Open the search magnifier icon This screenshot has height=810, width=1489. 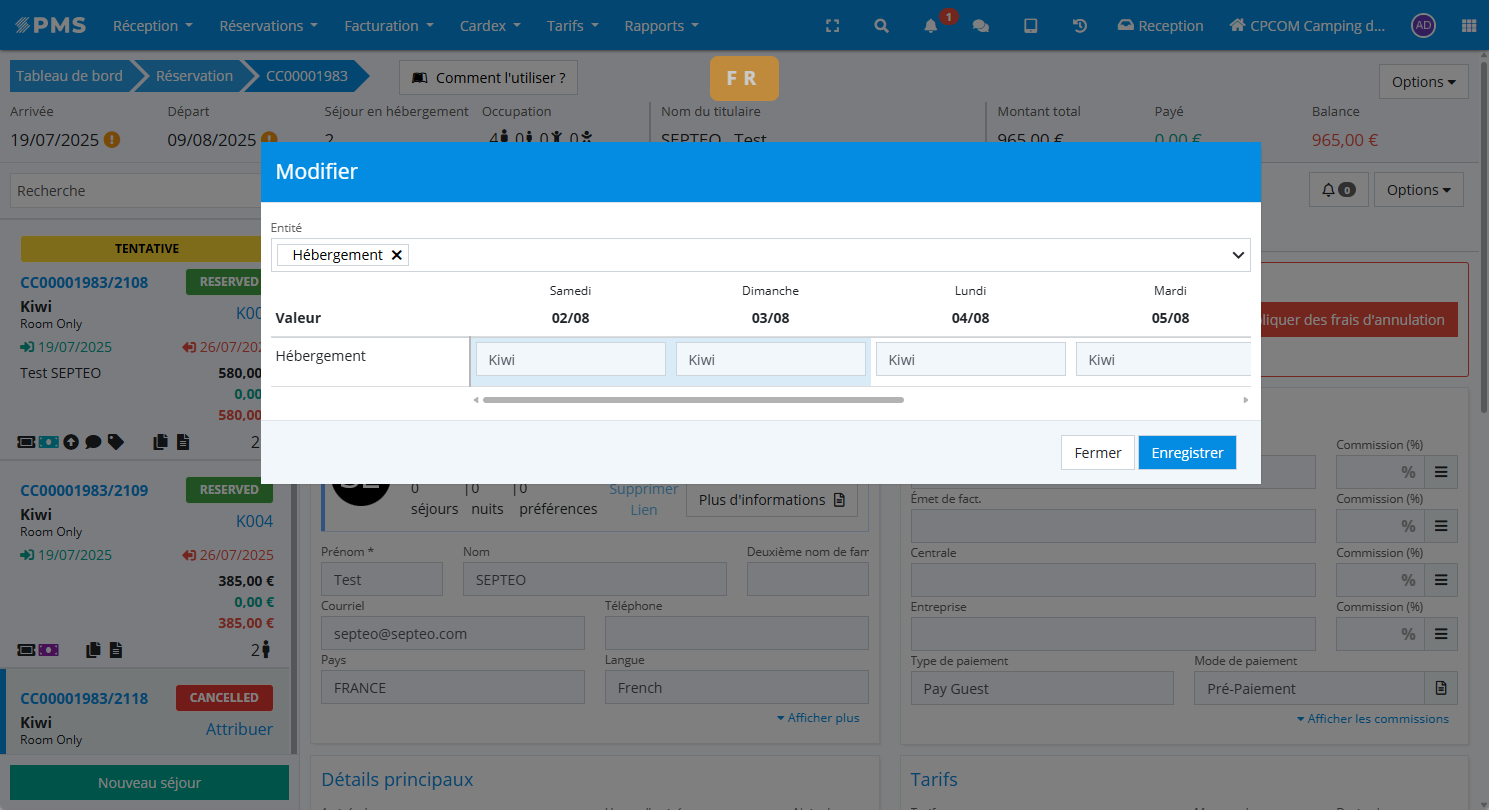tap(881, 26)
